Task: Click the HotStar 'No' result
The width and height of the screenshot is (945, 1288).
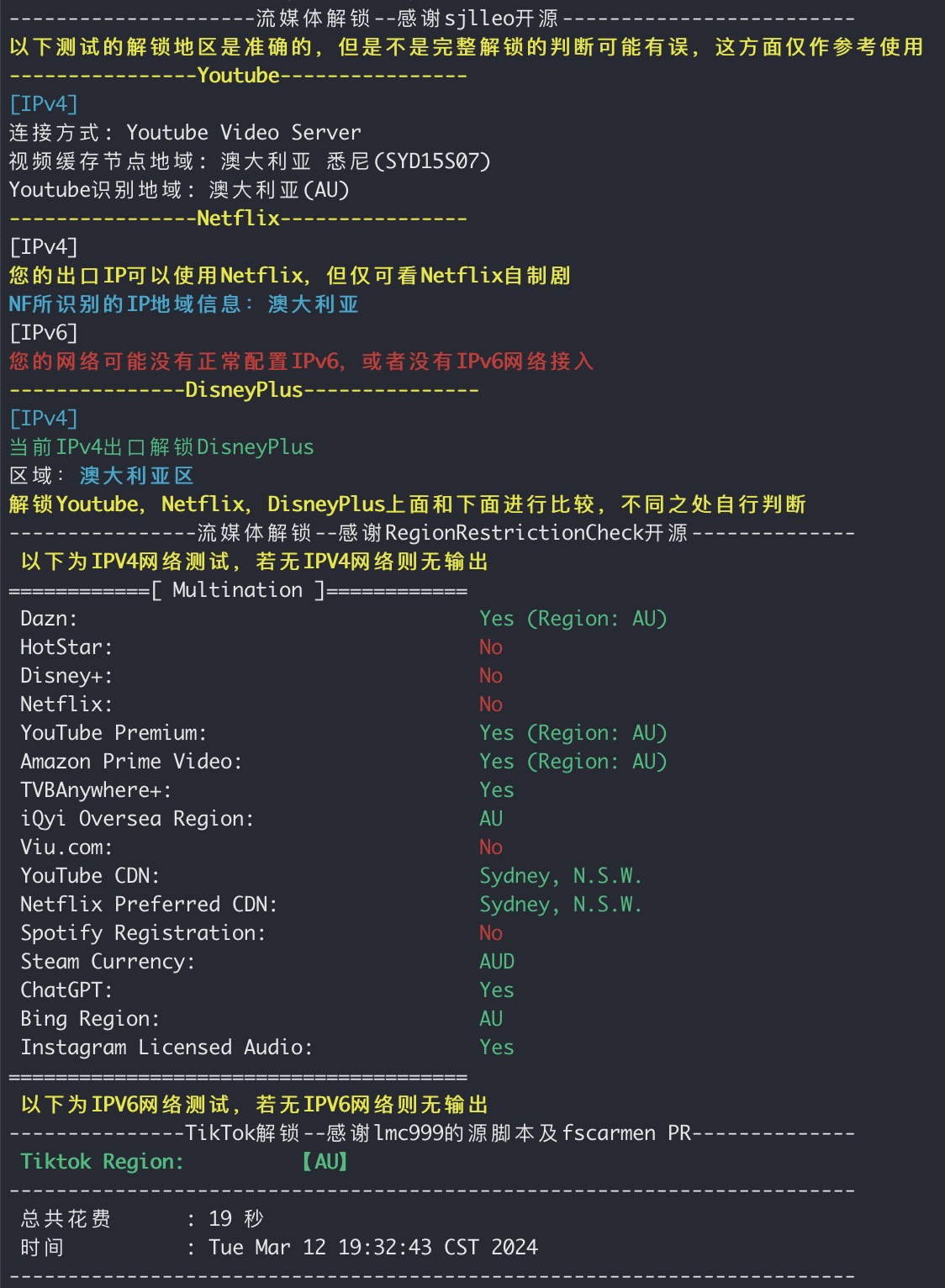Action: (x=491, y=647)
